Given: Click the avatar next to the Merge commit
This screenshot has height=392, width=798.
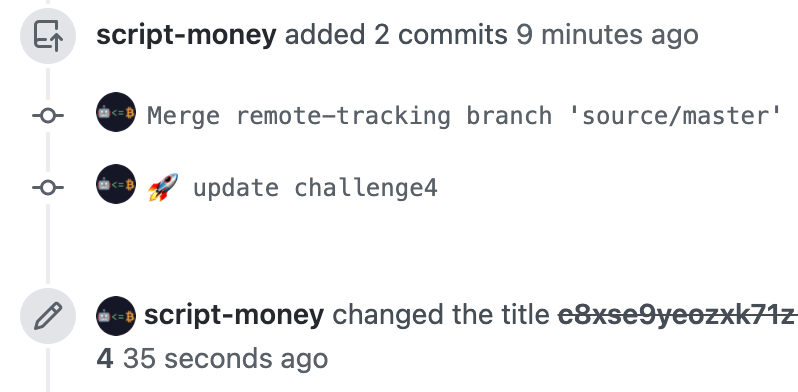Looking at the screenshot, I should pyautogui.click(x=116, y=112).
